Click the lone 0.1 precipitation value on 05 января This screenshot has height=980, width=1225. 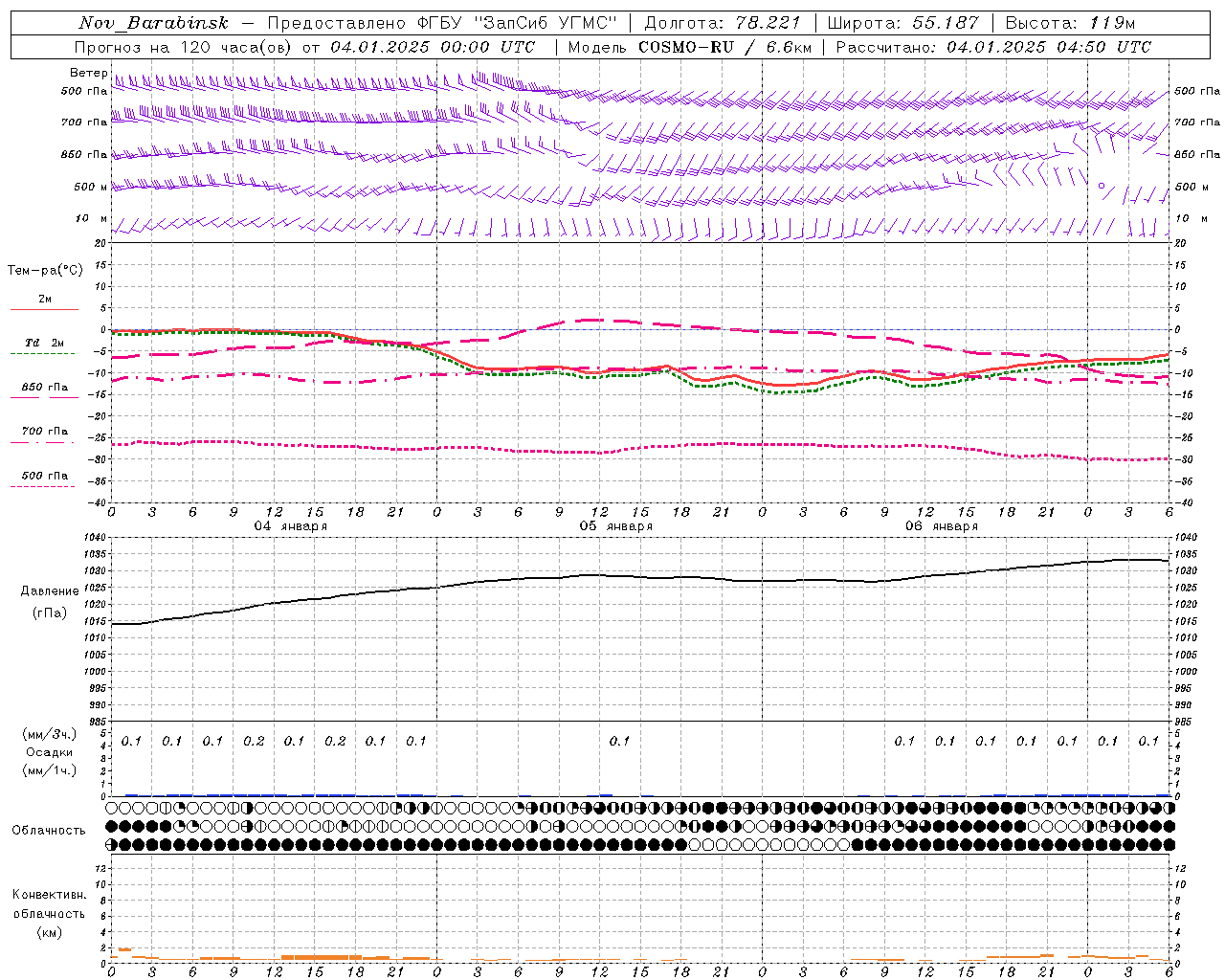619,741
